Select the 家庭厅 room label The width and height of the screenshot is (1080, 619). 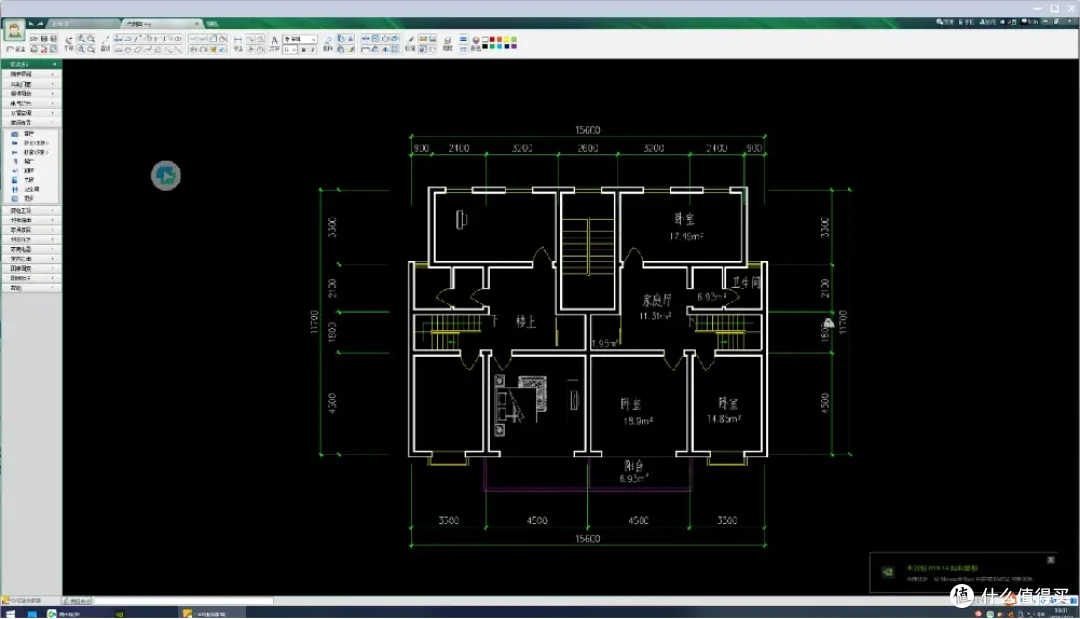pos(656,300)
